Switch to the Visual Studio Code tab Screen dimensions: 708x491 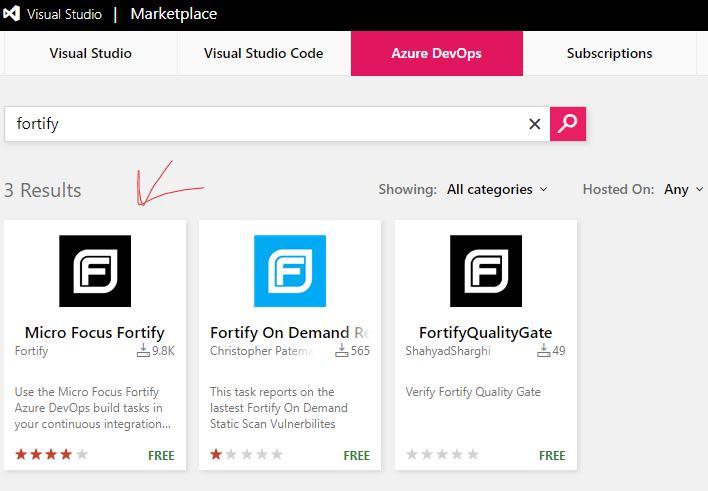tap(263, 54)
